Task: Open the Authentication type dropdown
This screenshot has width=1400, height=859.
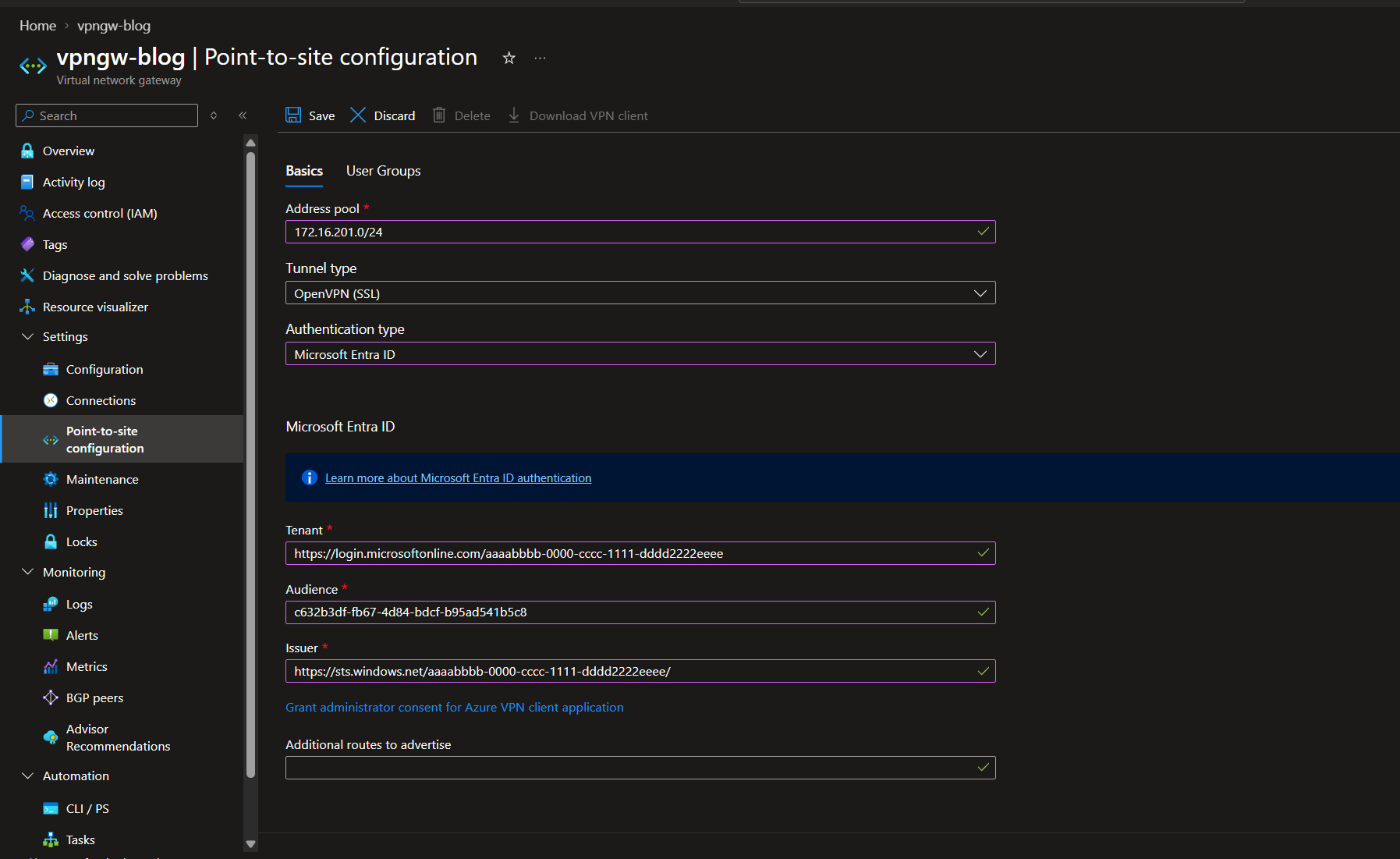Action: pyautogui.click(x=640, y=353)
